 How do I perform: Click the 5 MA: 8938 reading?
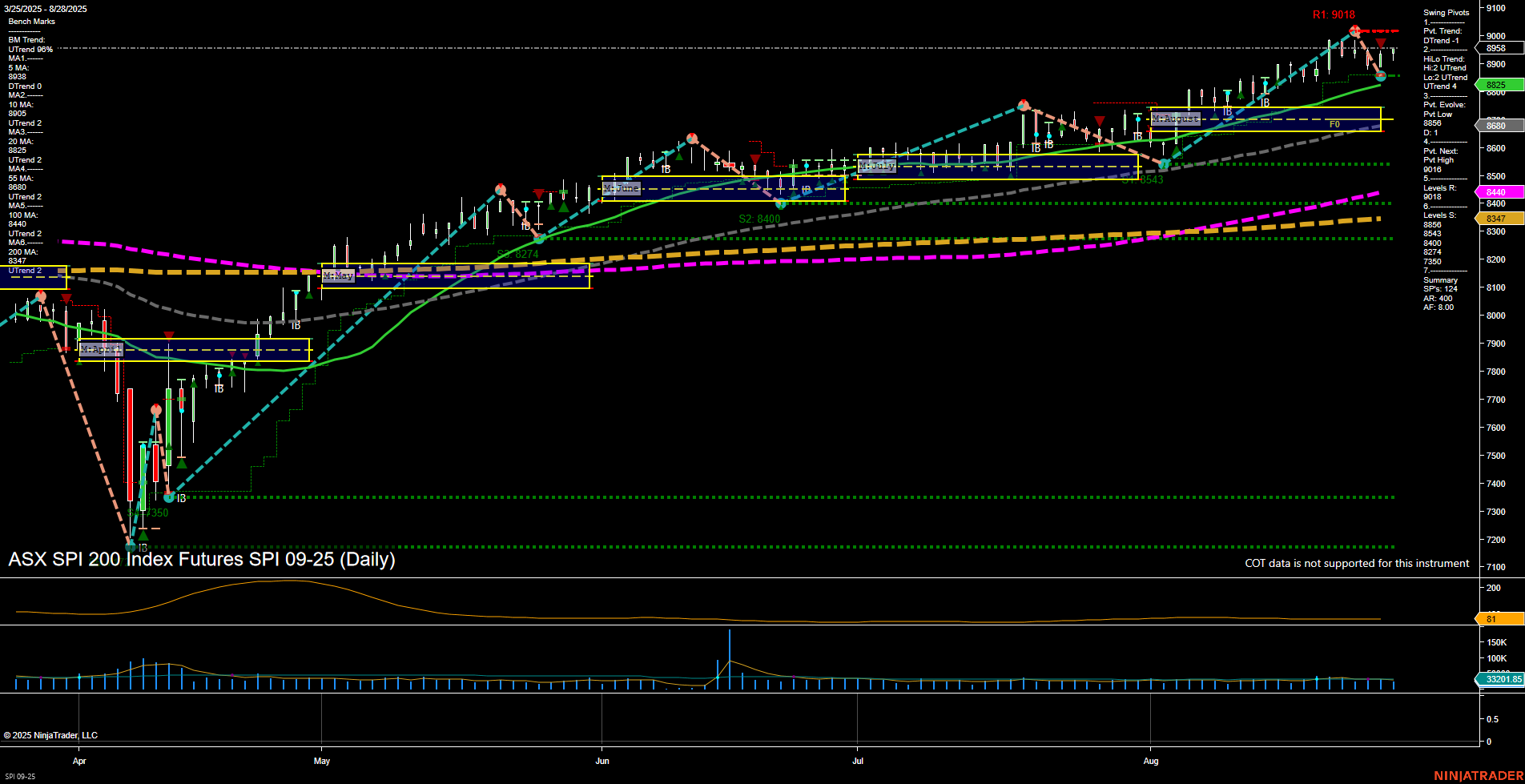click(x=18, y=73)
